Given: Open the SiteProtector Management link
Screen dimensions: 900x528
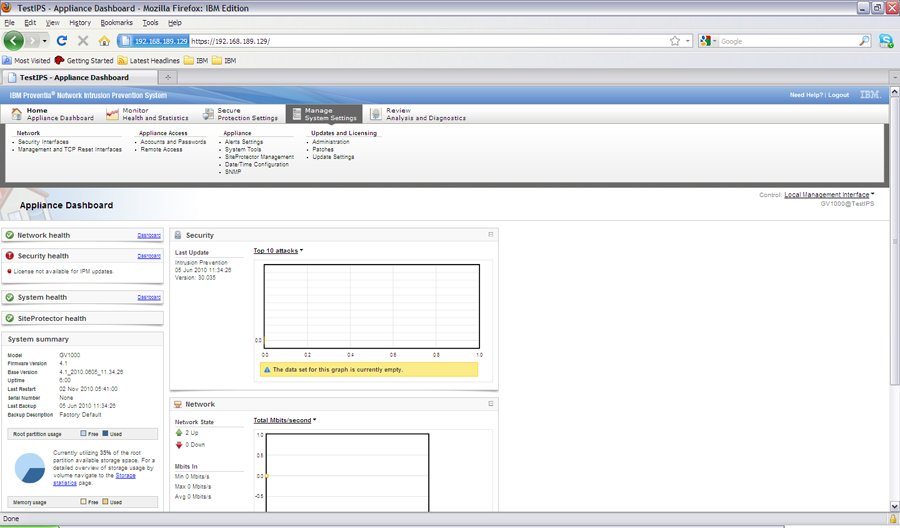Looking at the screenshot, I should (259, 157).
